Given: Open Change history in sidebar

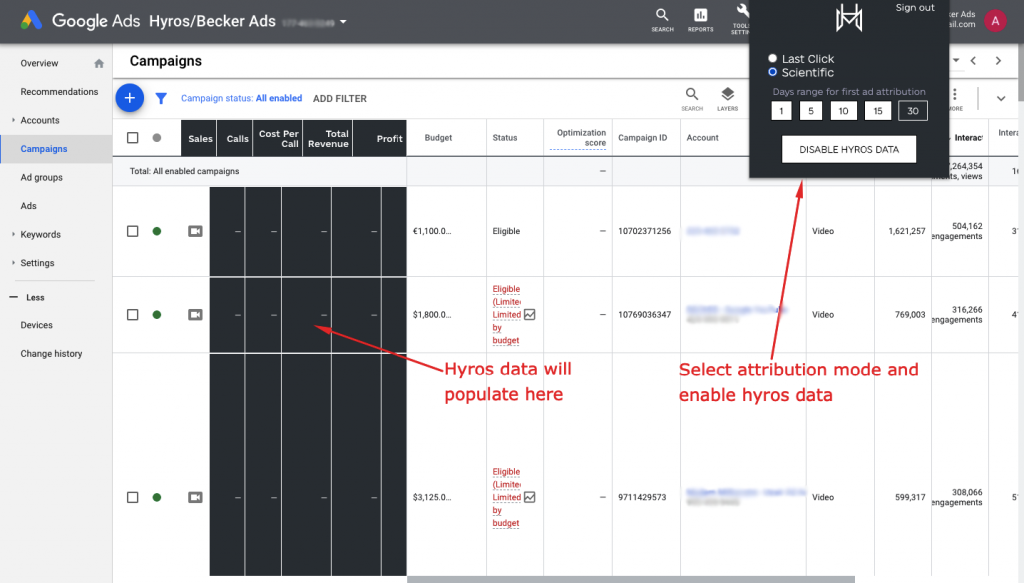Looking at the screenshot, I should tap(51, 354).
